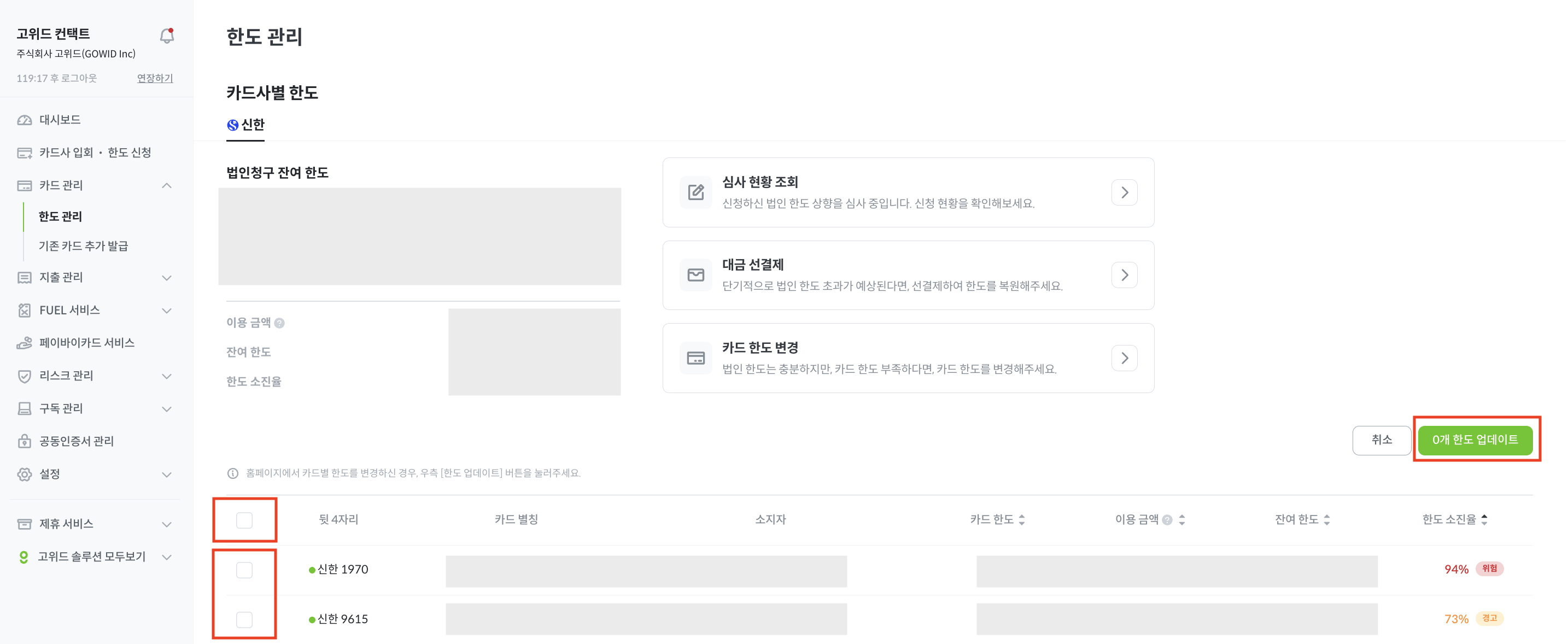Click the 공동인증서 관리 lock icon

click(25, 441)
